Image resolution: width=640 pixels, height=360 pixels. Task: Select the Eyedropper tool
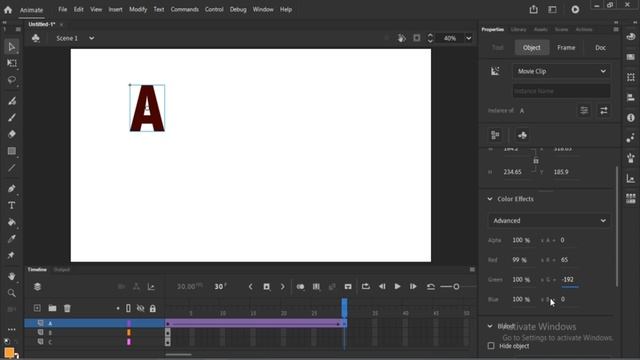click(11, 239)
